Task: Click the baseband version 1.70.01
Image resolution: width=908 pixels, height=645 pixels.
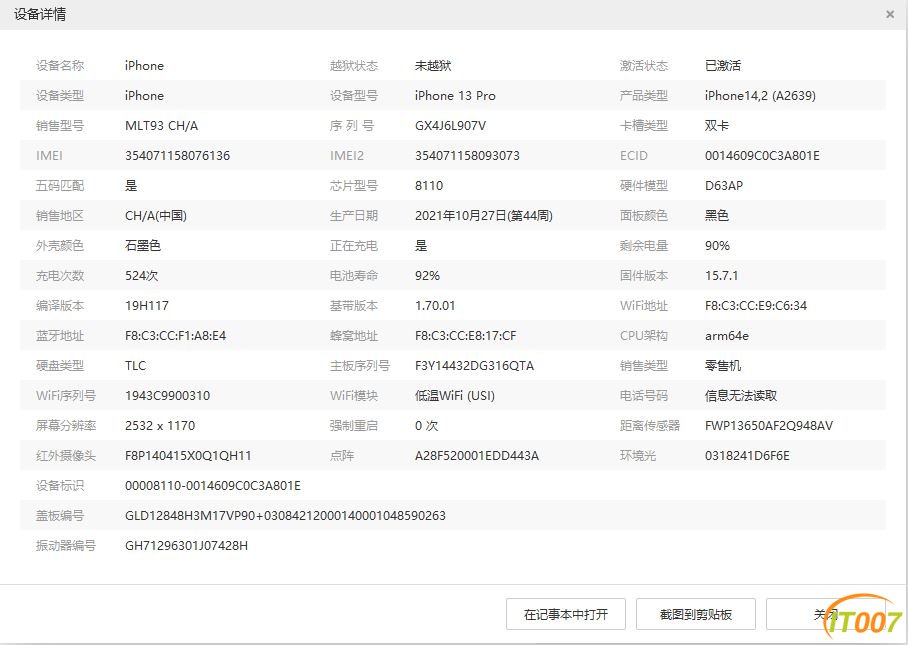Action: pos(435,306)
